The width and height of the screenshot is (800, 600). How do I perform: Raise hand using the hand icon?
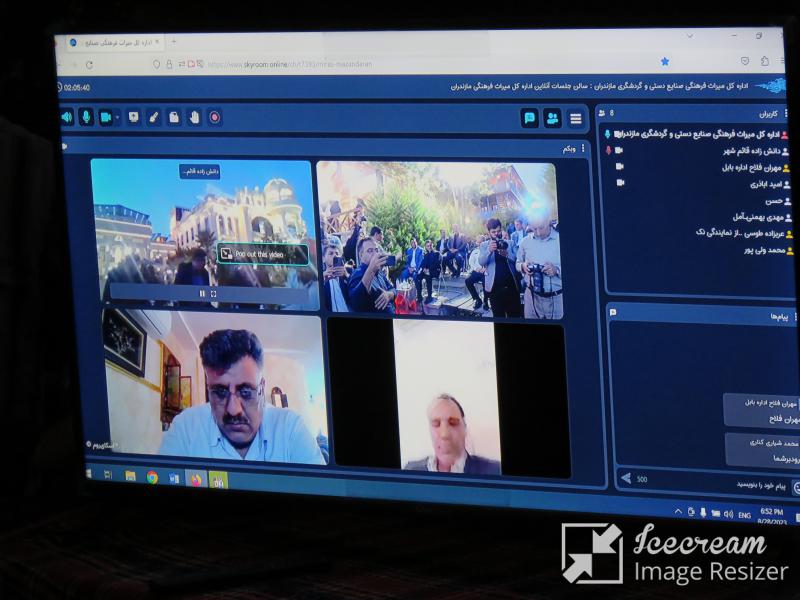(x=194, y=117)
